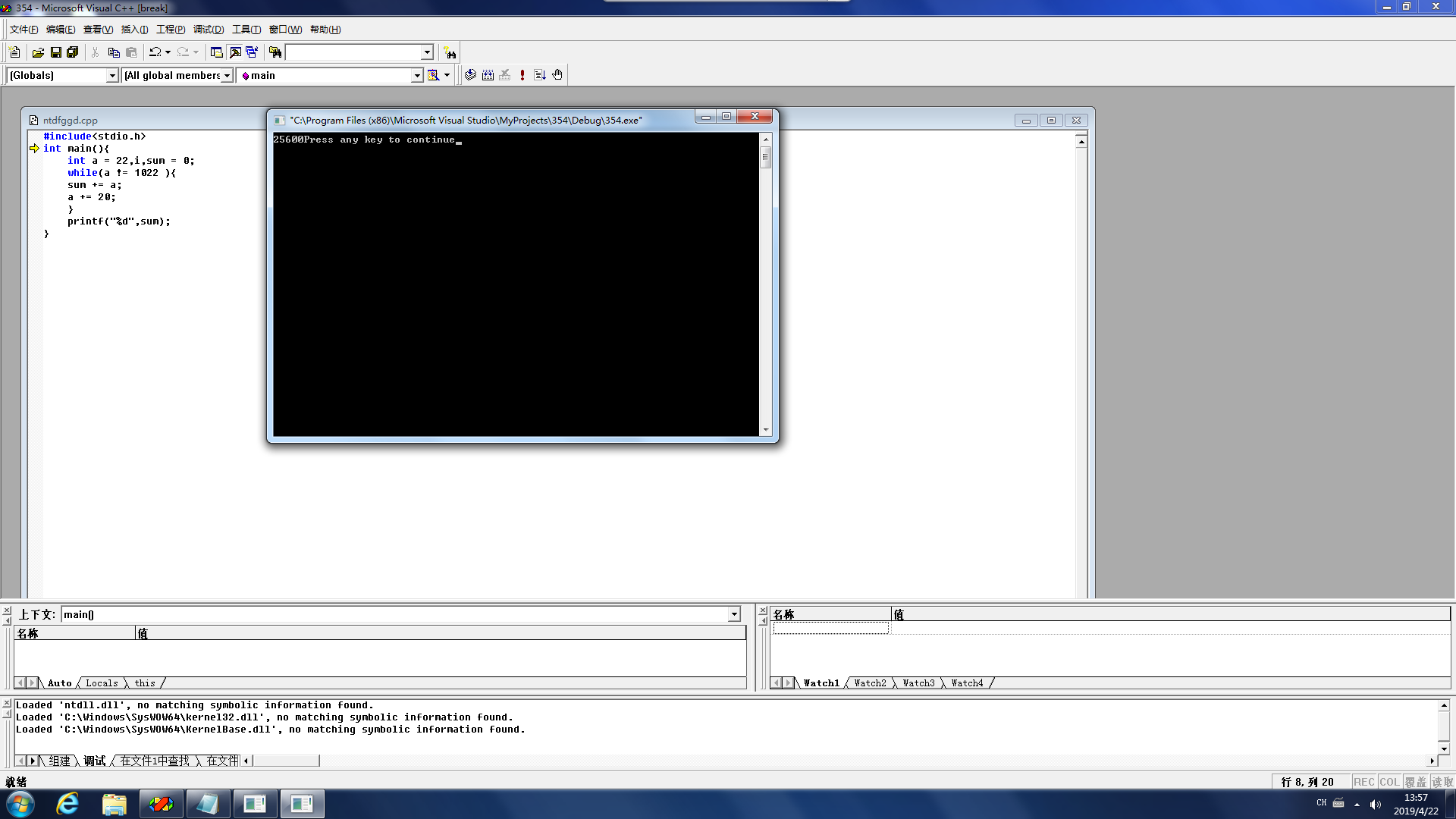Viewport: 1456px width, 819px height.
Task: Toggle the Window List toolbar button
Action: coord(252,52)
